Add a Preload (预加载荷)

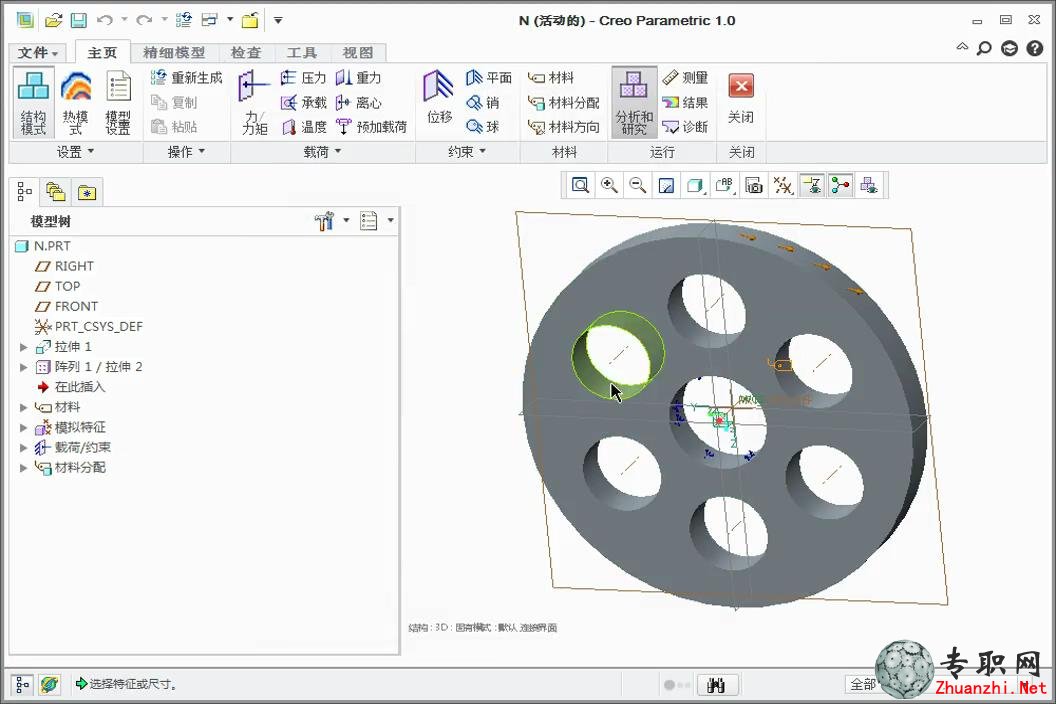coord(371,127)
